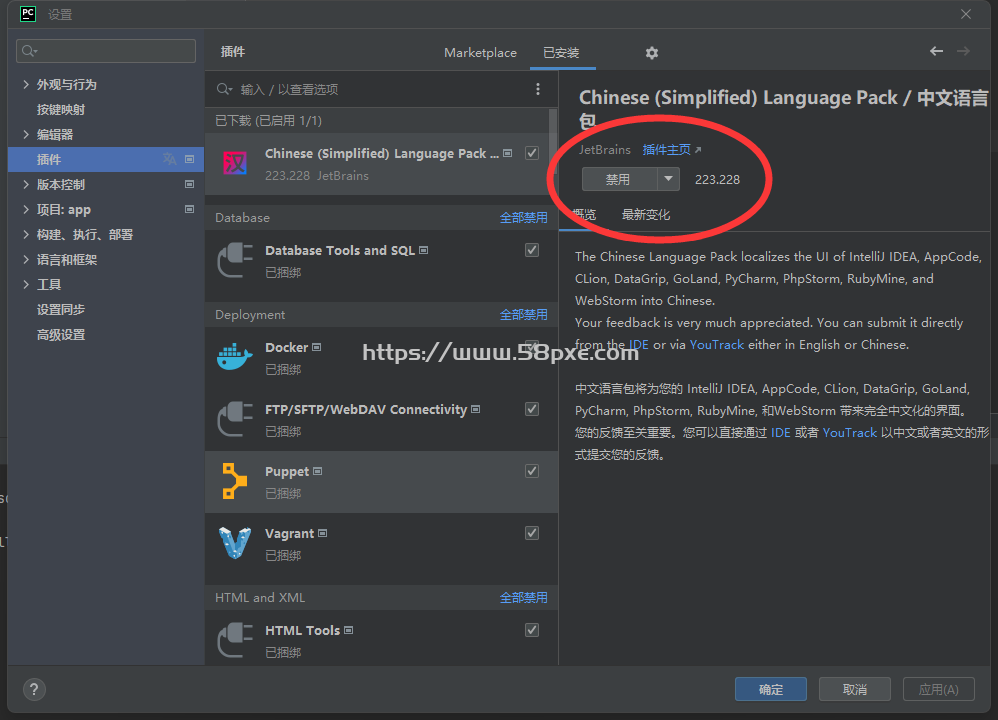Expand the 版本控制 settings node
The width and height of the screenshot is (998, 720).
[26, 184]
